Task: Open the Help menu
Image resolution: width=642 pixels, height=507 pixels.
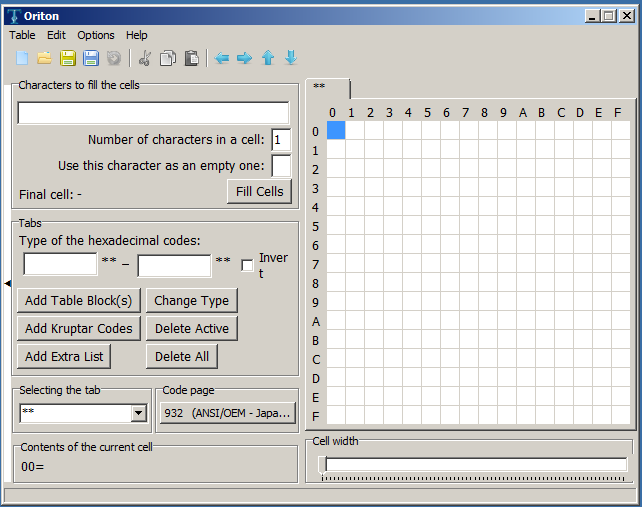Action: click(x=136, y=35)
